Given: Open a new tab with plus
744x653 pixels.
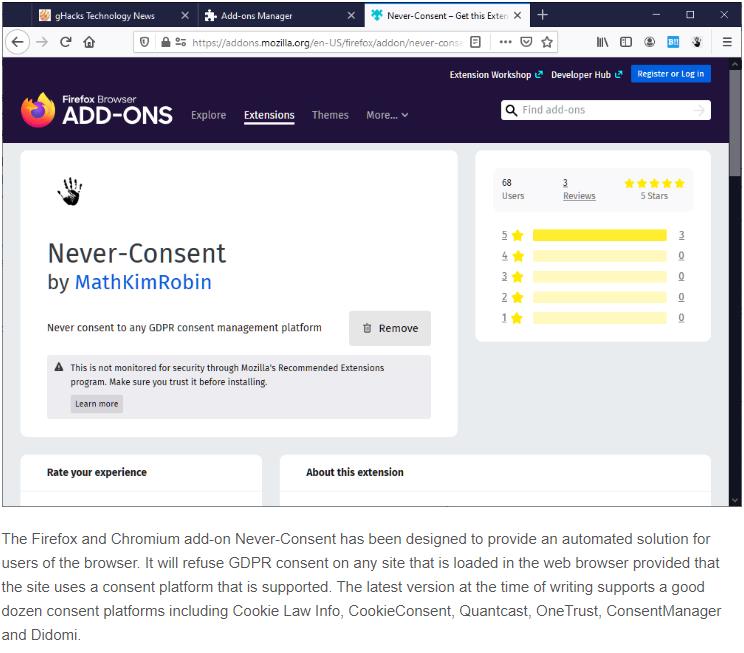Looking at the screenshot, I should pyautogui.click(x=542, y=15).
